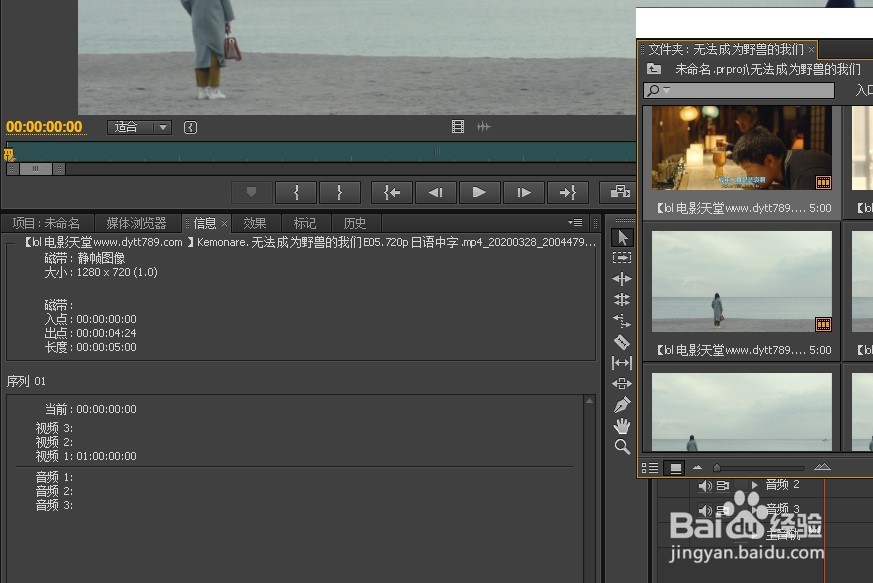Viewport: 873px width, 583px height.
Task: Click filmstrip badge on night bar thumbnail
Action: click(x=823, y=182)
